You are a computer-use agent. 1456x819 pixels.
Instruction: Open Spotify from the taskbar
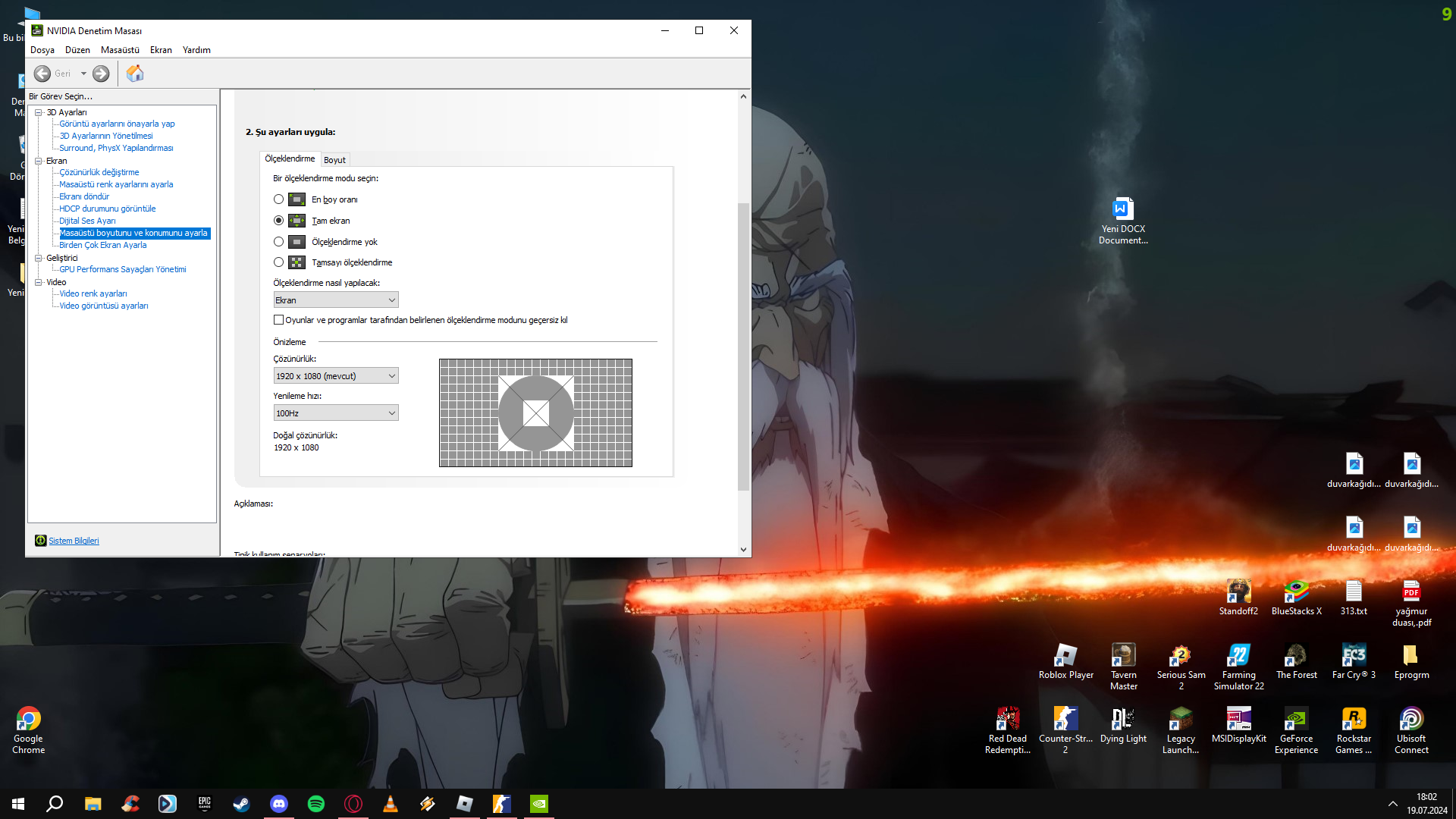(x=316, y=804)
